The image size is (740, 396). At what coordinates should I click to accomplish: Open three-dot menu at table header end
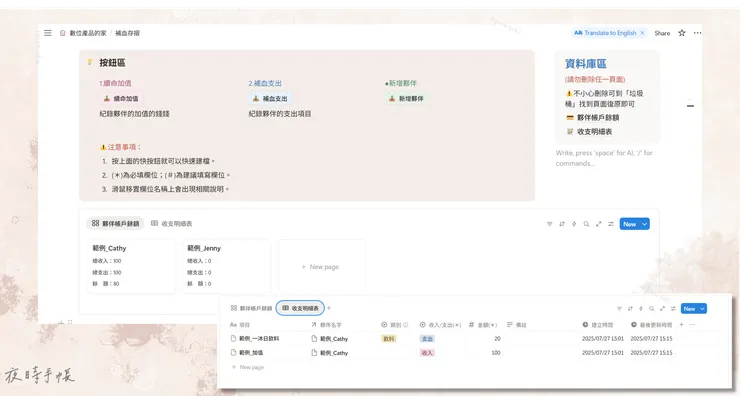692,325
